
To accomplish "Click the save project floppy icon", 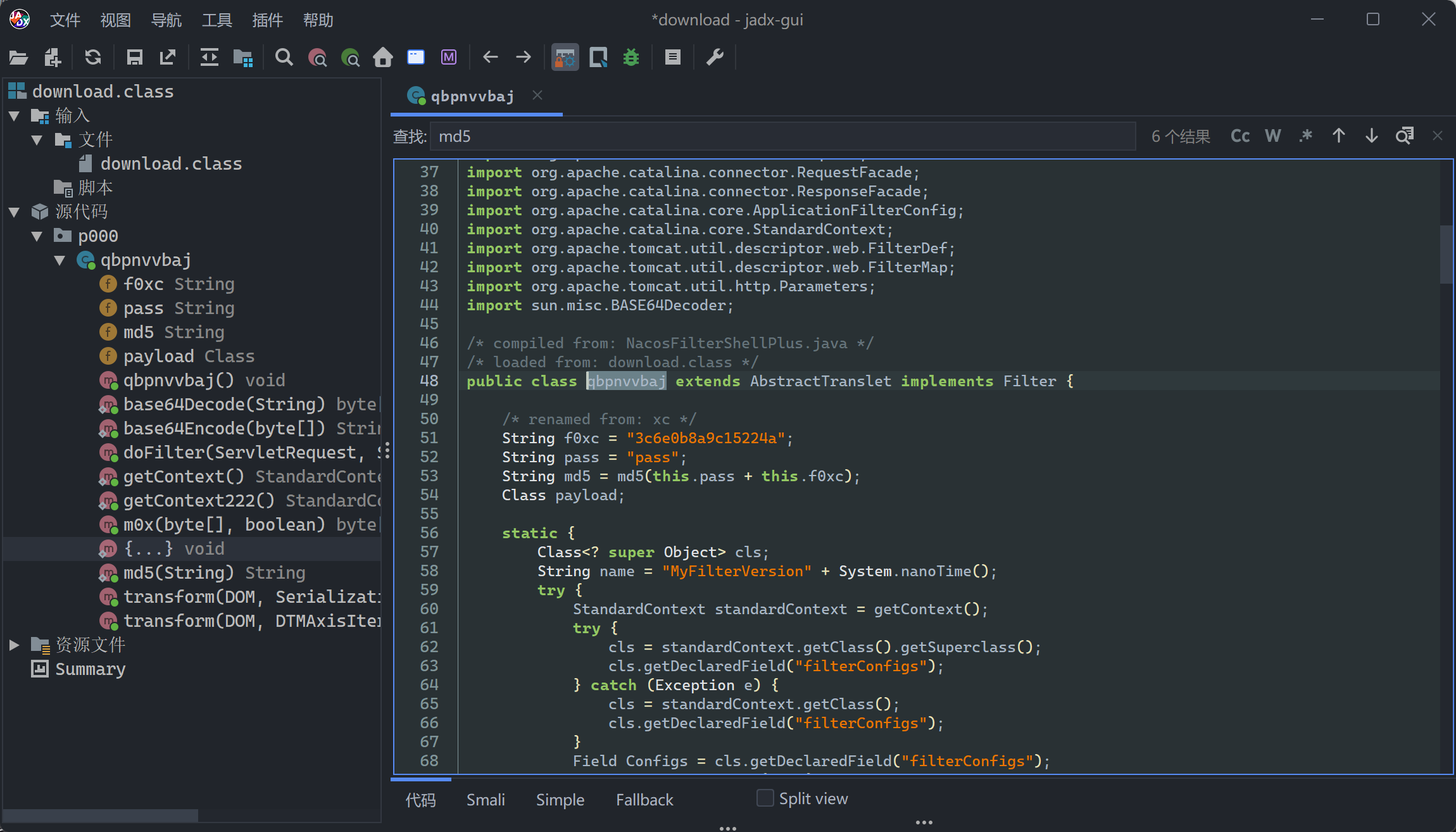I will [x=134, y=58].
